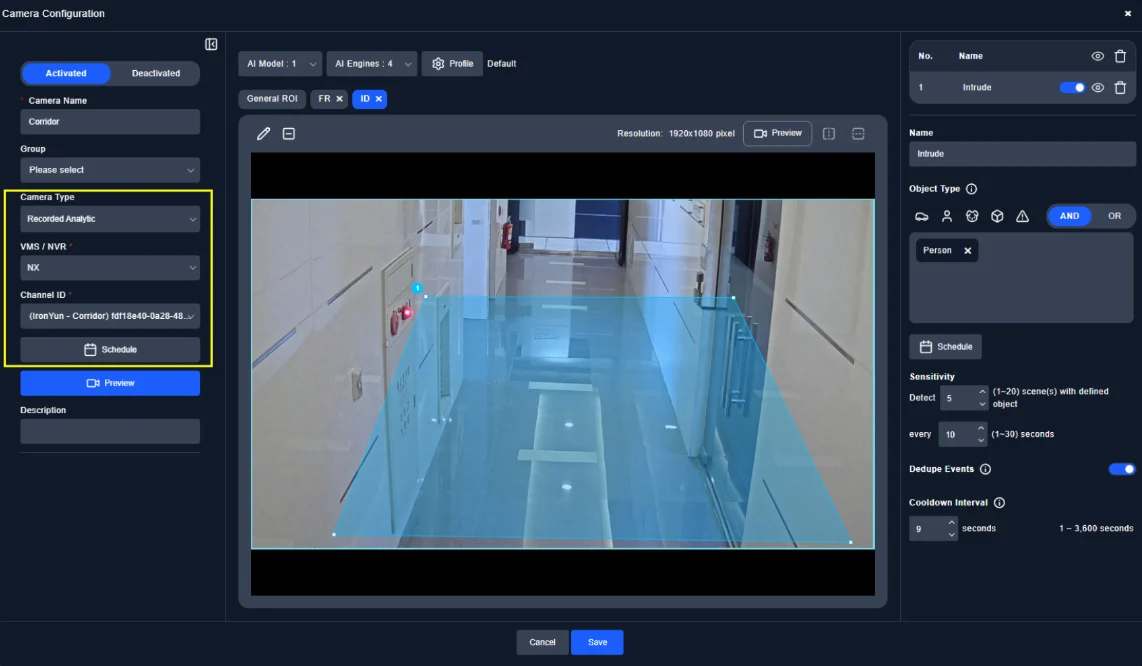Open the Channel ID dropdown
Viewport: 1142px width, 666px height.
110,316
